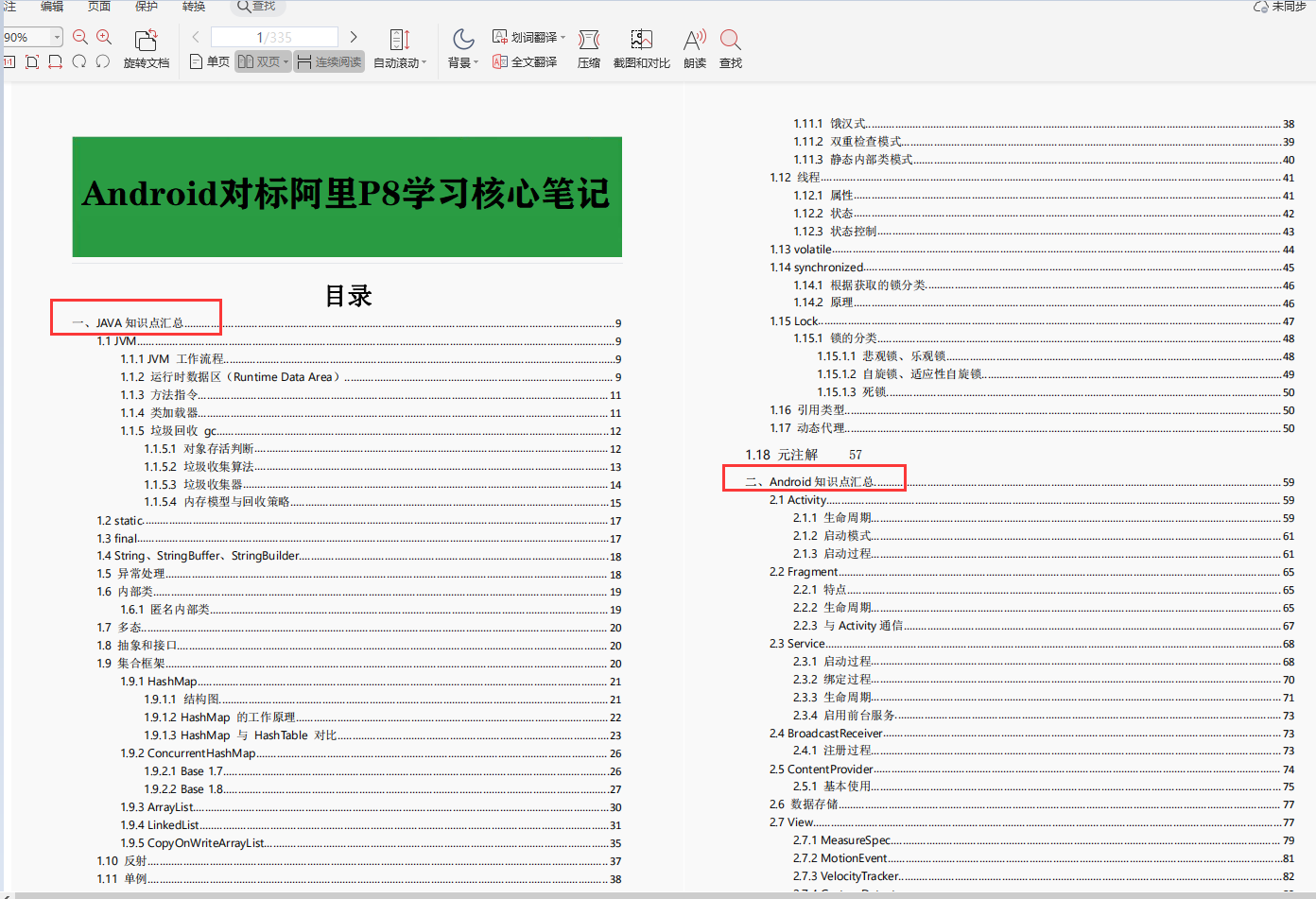This screenshot has height=899, width=1316.
Task: Open the Convert (转换) menu tab
Action: [x=194, y=7]
